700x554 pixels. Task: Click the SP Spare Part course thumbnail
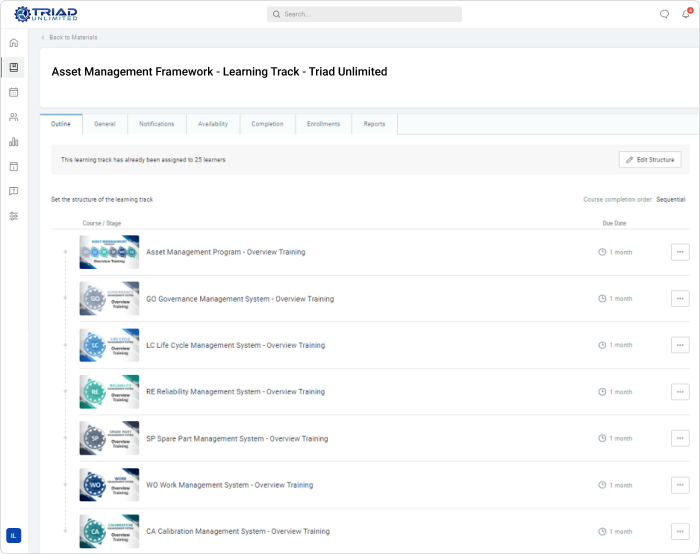109,438
